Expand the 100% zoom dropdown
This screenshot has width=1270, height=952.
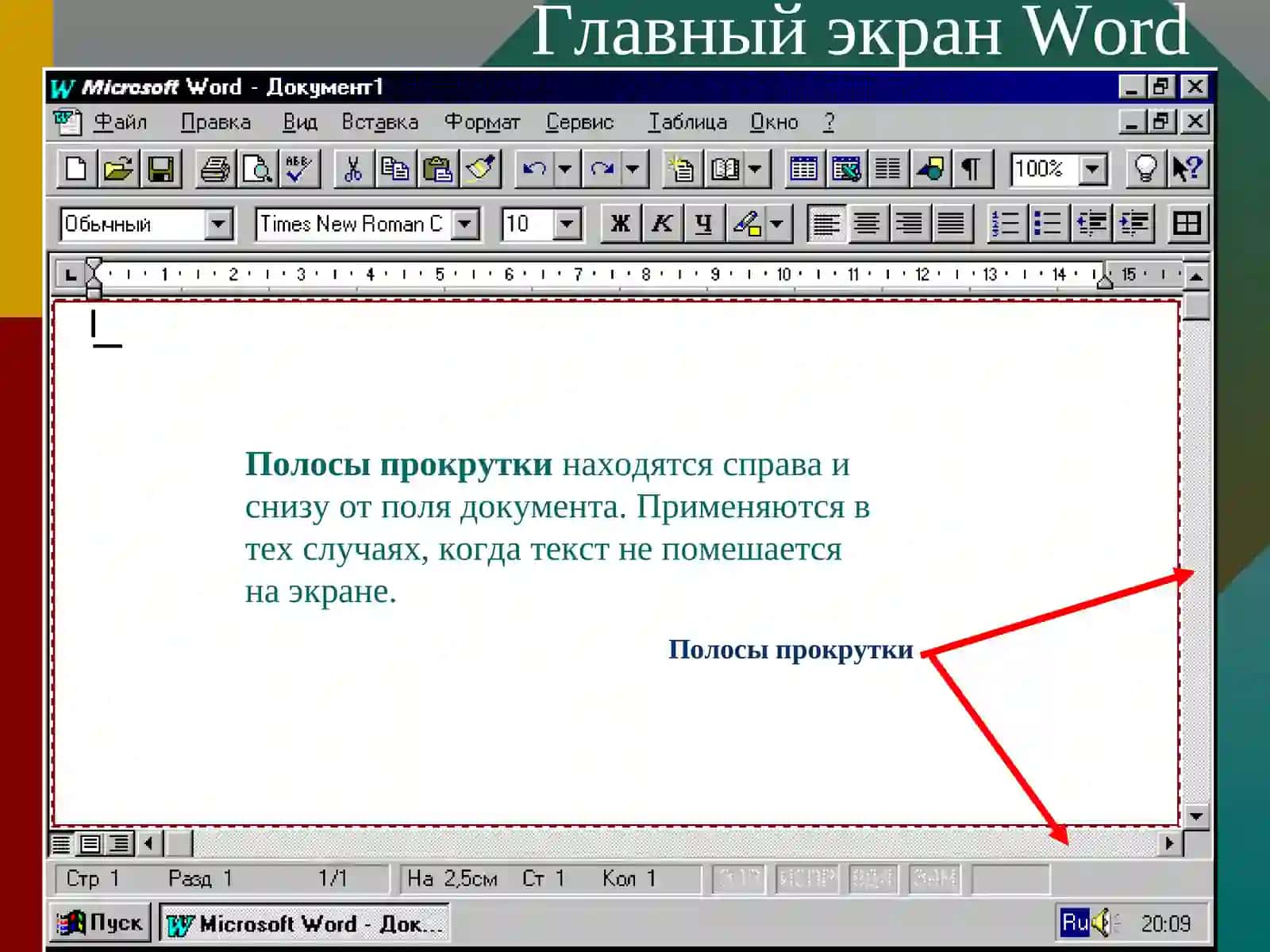coord(1093,169)
